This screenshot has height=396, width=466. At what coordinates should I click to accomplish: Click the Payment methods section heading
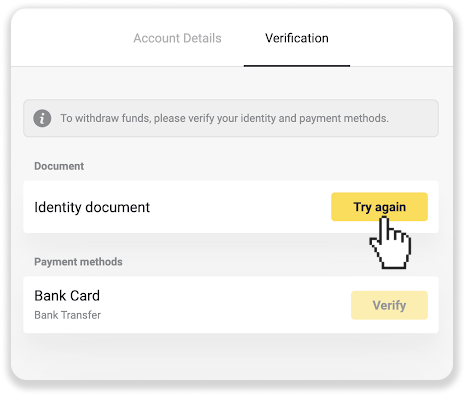78,262
